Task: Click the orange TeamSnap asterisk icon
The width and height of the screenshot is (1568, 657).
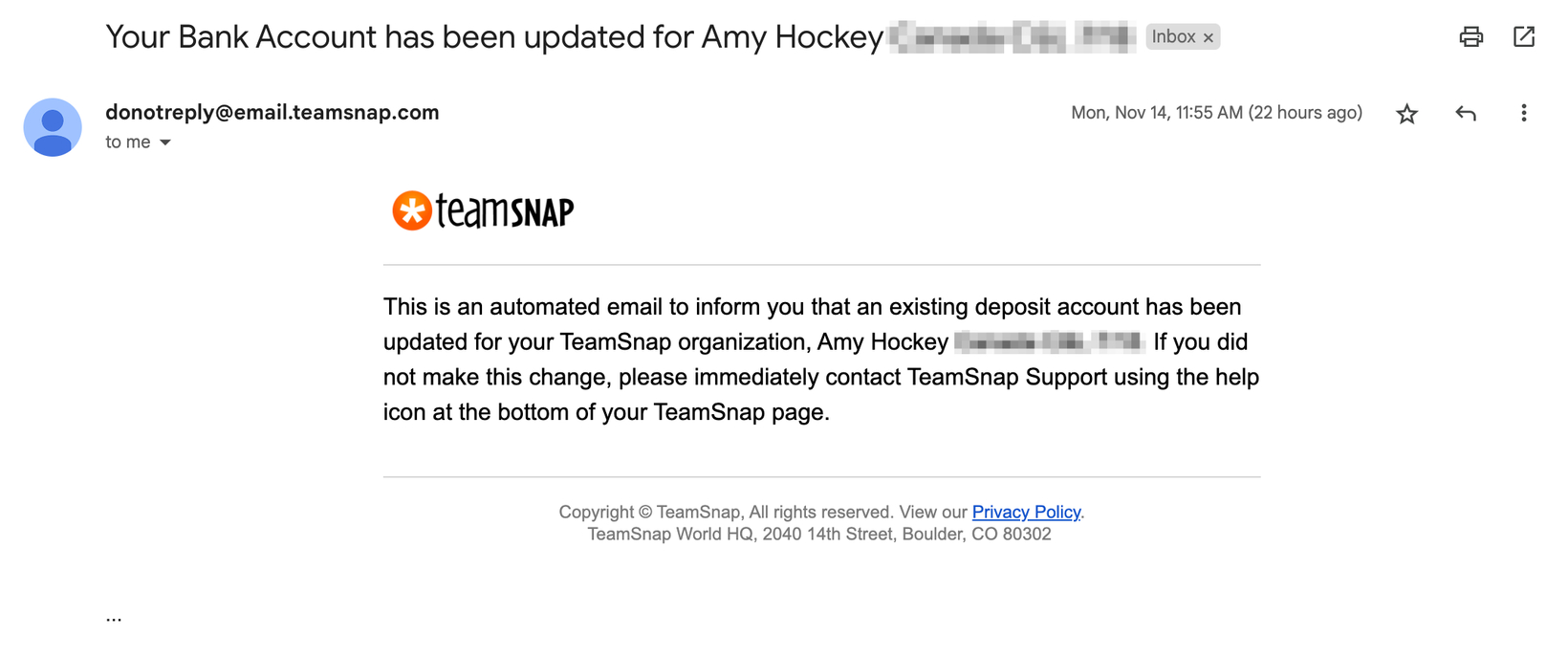Action: [x=412, y=210]
